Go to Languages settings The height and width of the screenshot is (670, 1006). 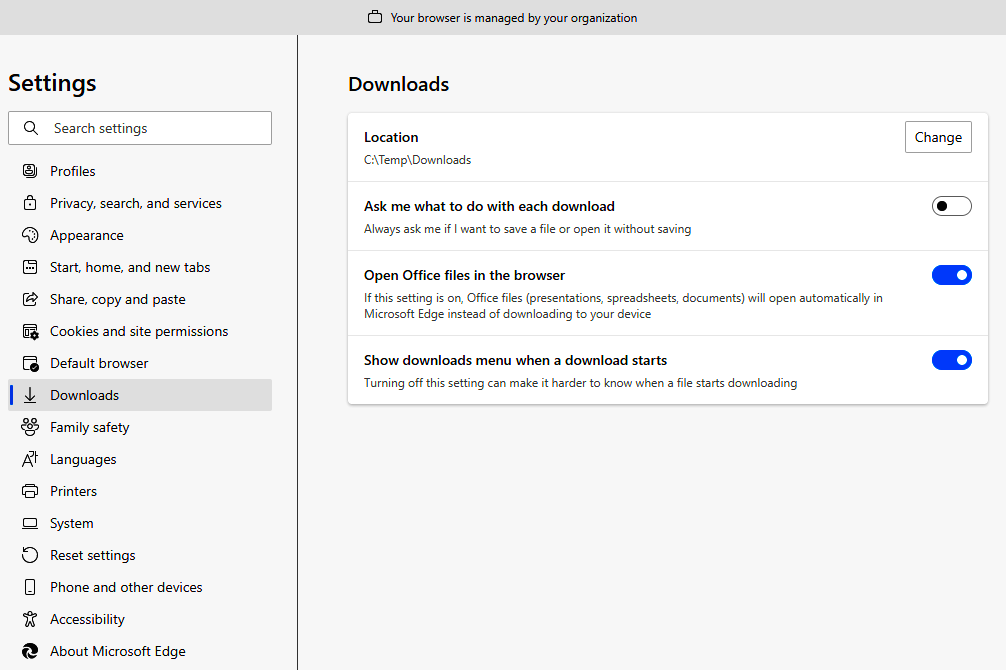click(140, 459)
